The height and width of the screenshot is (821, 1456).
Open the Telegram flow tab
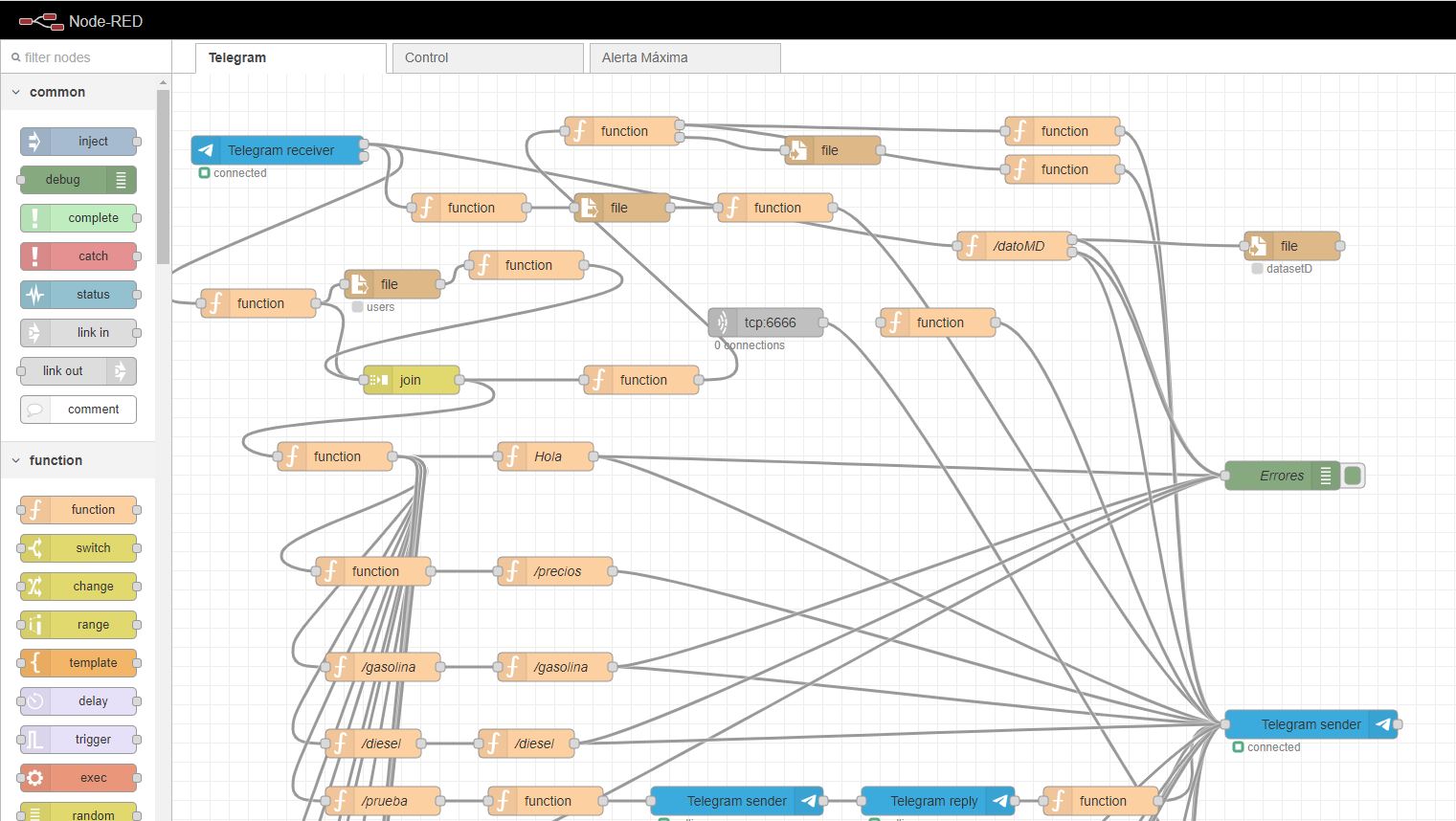click(x=291, y=57)
